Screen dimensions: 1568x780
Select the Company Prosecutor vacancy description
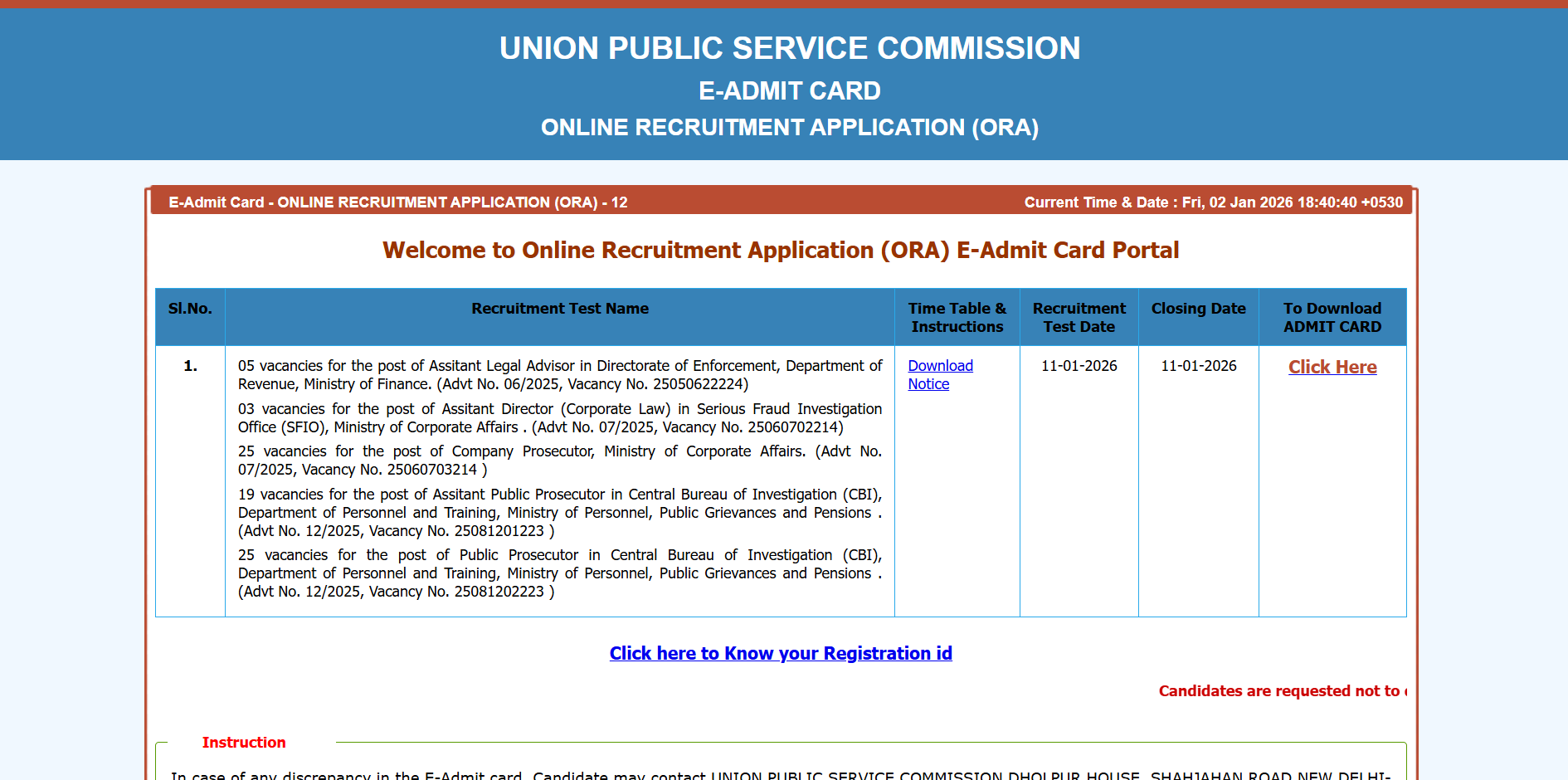point(559,460)
